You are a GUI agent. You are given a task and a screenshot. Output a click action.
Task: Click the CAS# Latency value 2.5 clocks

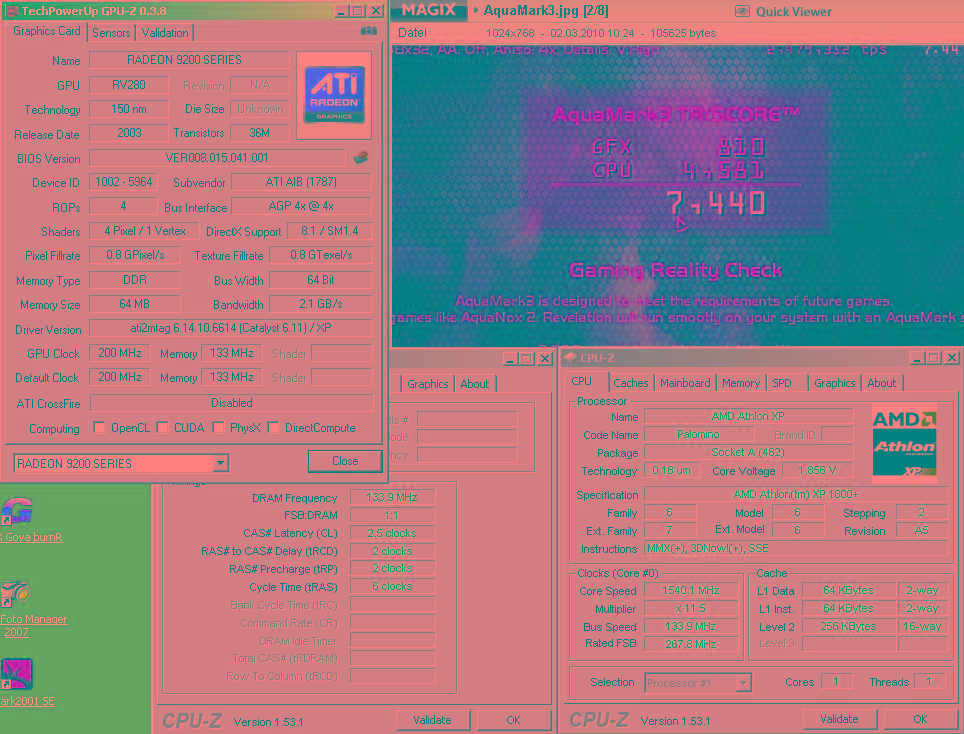(x=392, y=533)
